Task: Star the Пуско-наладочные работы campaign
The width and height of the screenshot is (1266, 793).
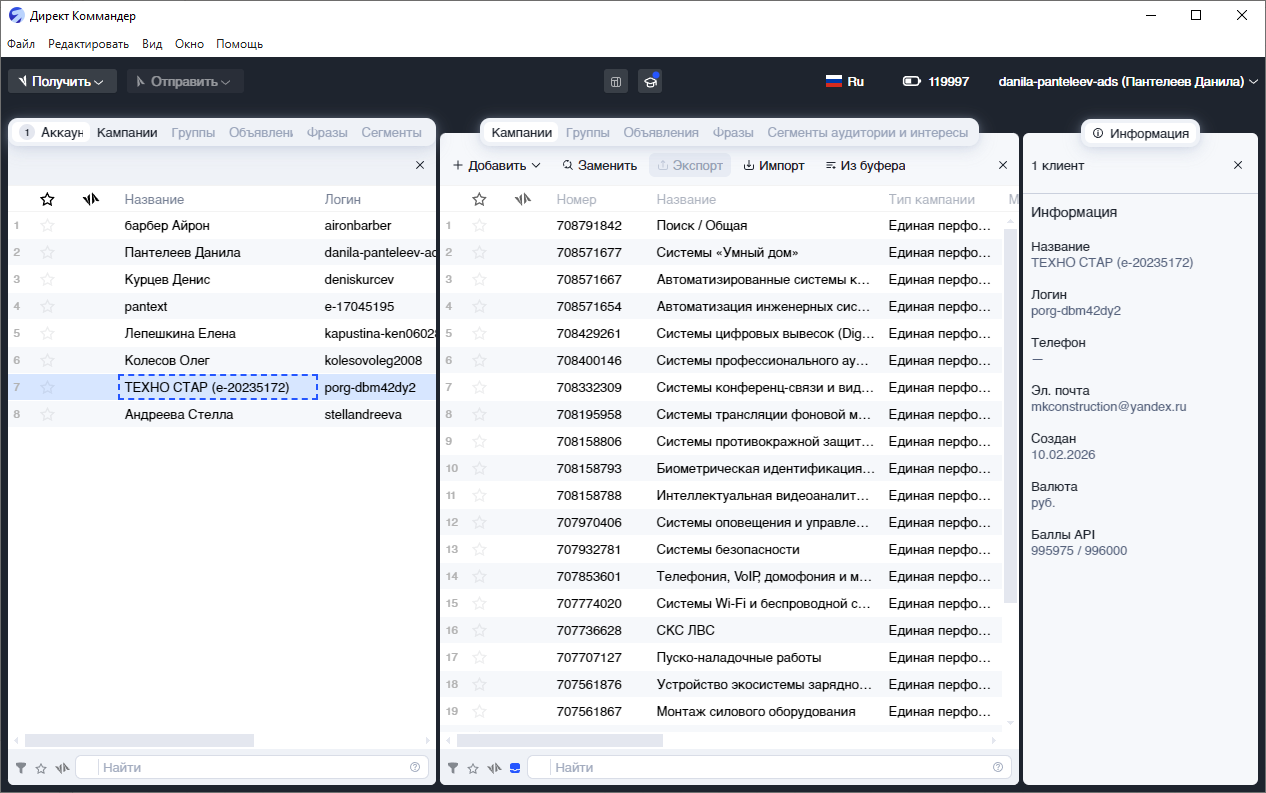Action: point(479,658)
